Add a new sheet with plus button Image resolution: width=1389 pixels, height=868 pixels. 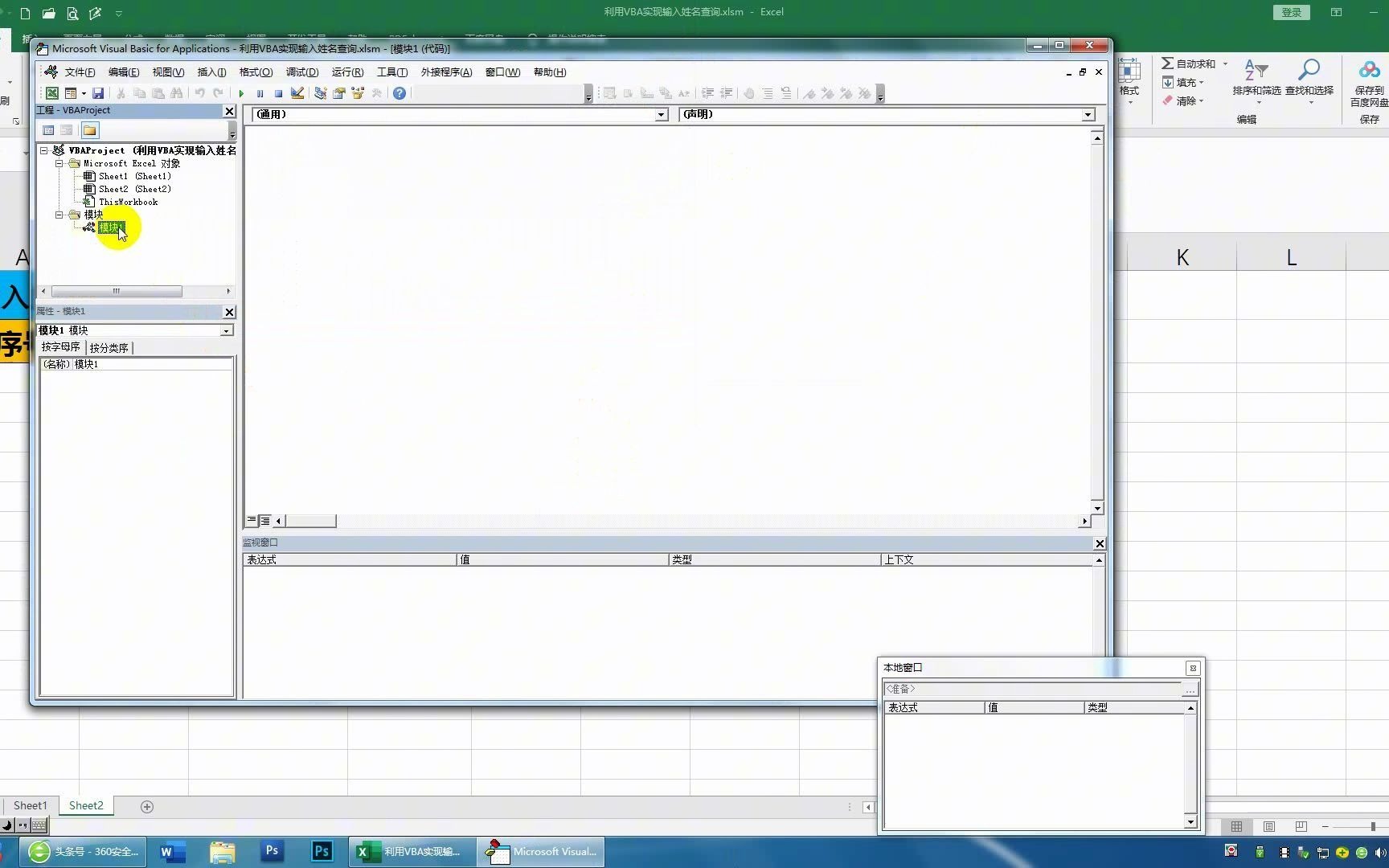click(x=147, y=807)
